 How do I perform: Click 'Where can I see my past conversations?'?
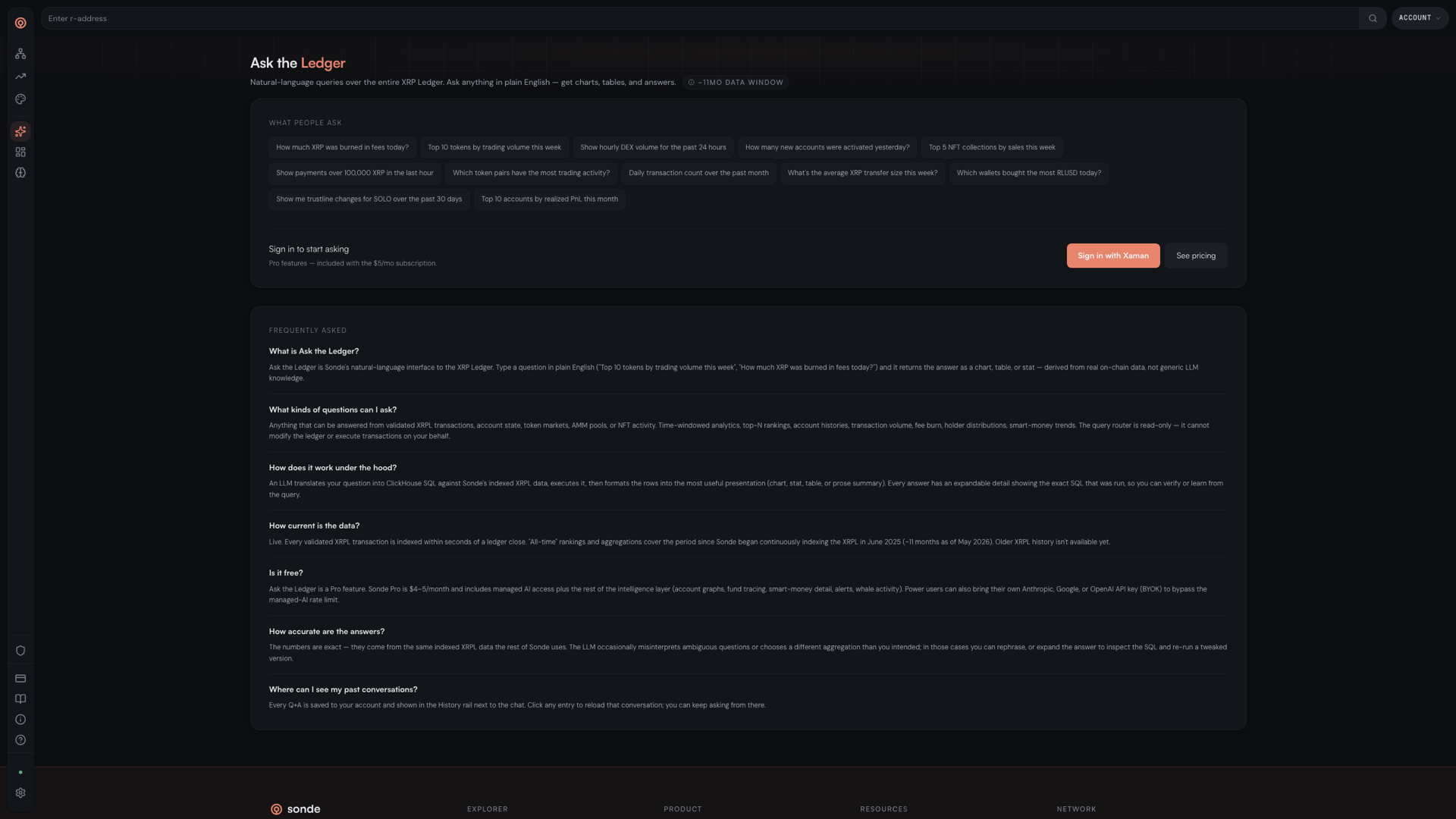343,689
